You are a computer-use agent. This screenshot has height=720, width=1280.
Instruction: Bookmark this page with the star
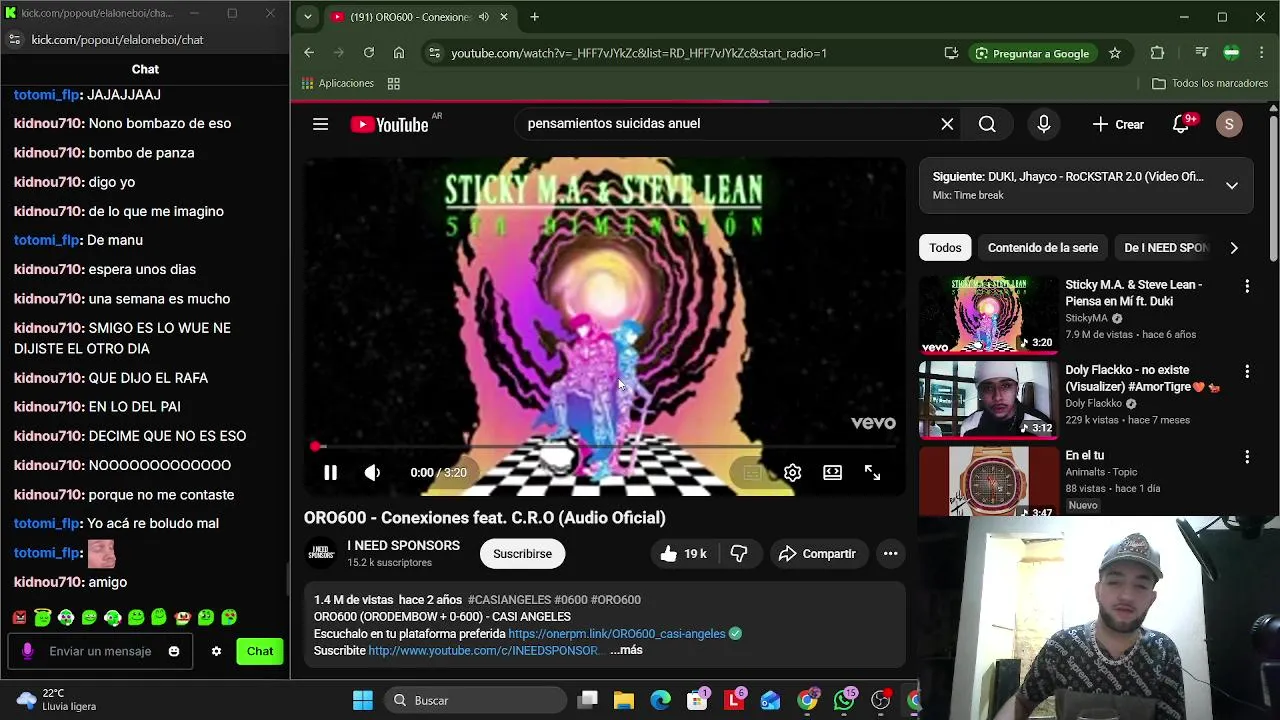1115,53
